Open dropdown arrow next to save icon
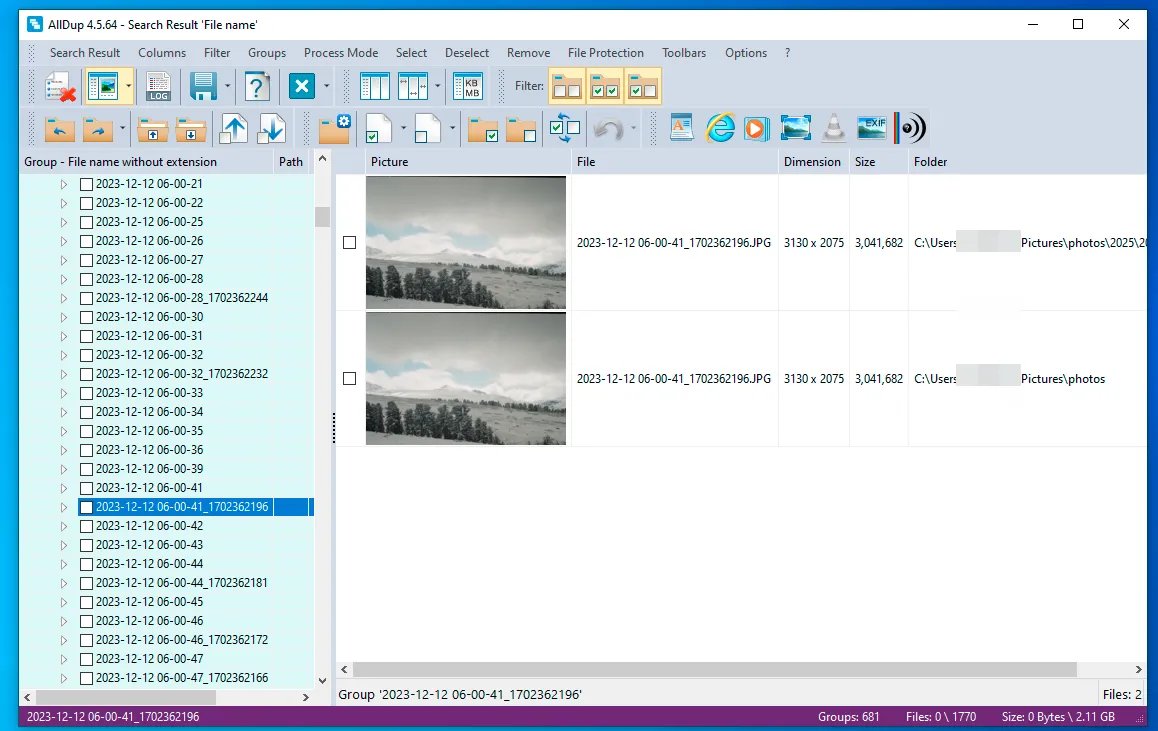The width and height of the screenshot is (1158, 731). coord(228,87)
